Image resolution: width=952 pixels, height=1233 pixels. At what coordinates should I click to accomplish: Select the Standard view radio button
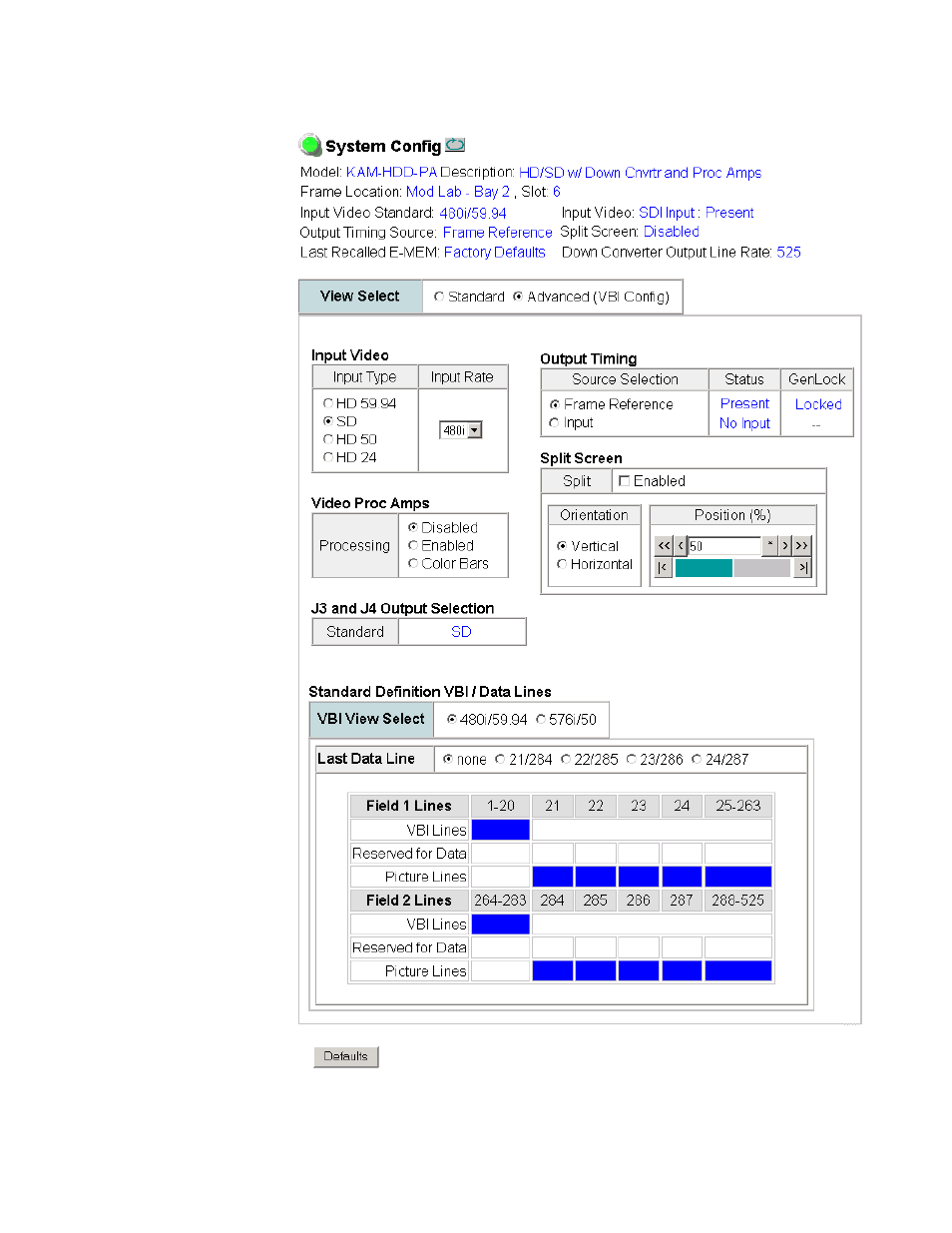pos(438,297)
